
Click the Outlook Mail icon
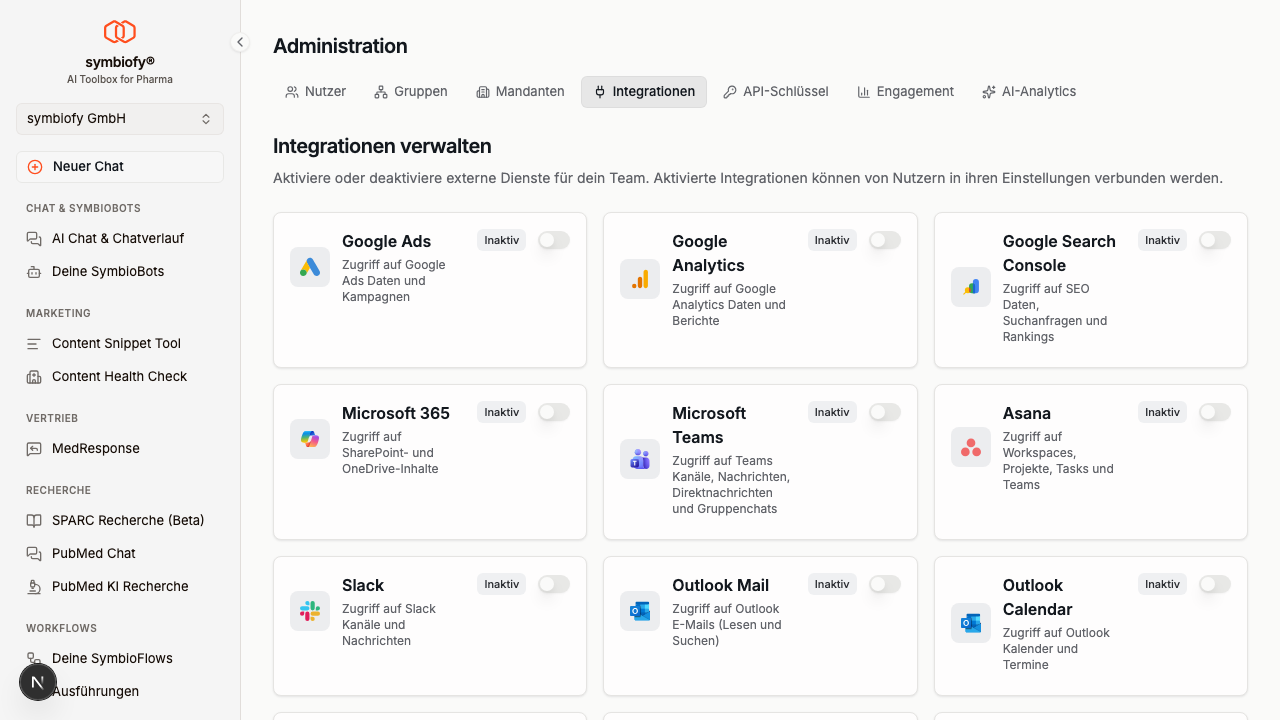pyautogui.click(x=640, y=611)
